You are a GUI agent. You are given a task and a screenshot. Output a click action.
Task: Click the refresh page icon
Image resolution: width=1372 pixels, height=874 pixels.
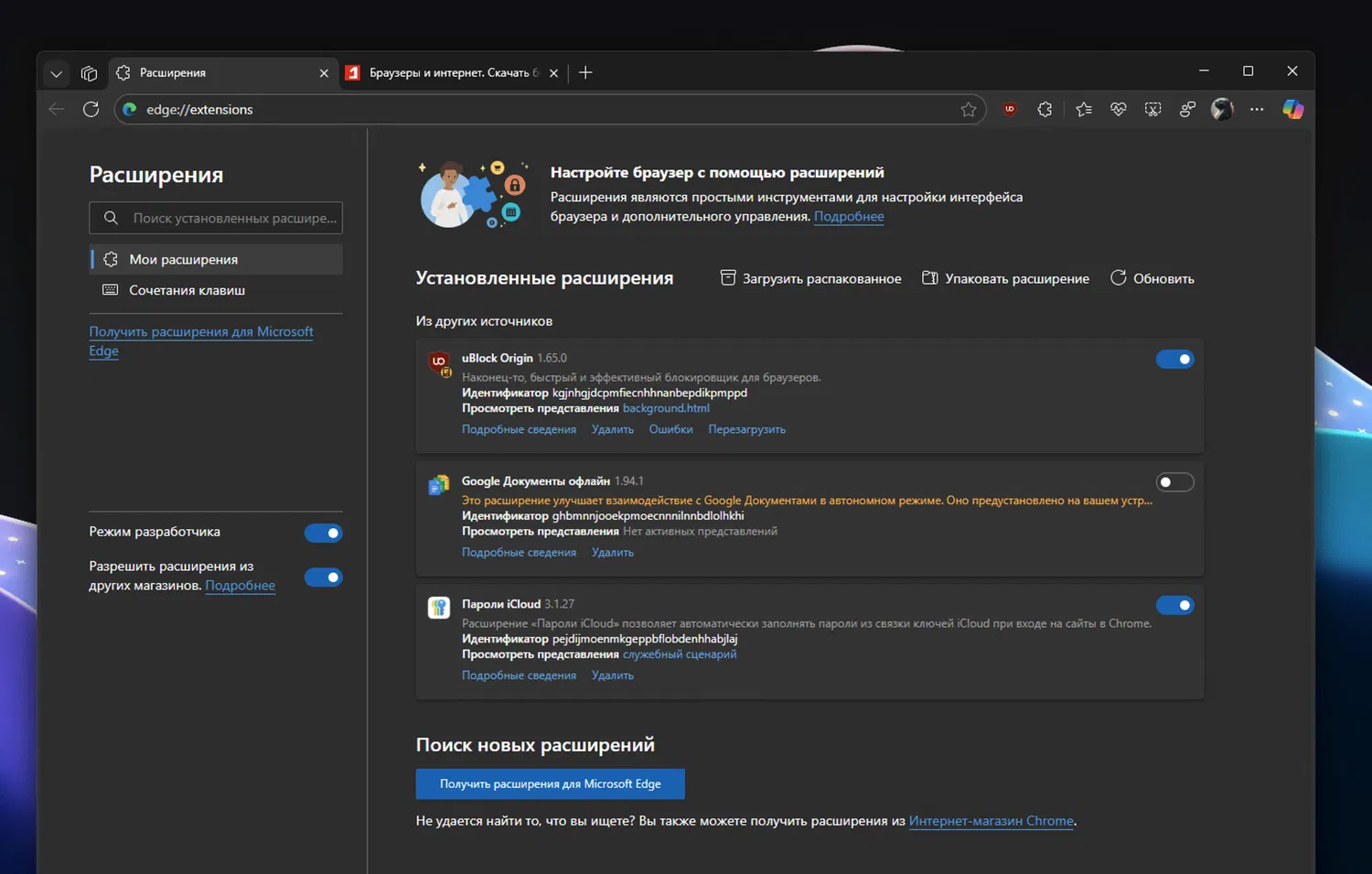(x=91, y=110)
